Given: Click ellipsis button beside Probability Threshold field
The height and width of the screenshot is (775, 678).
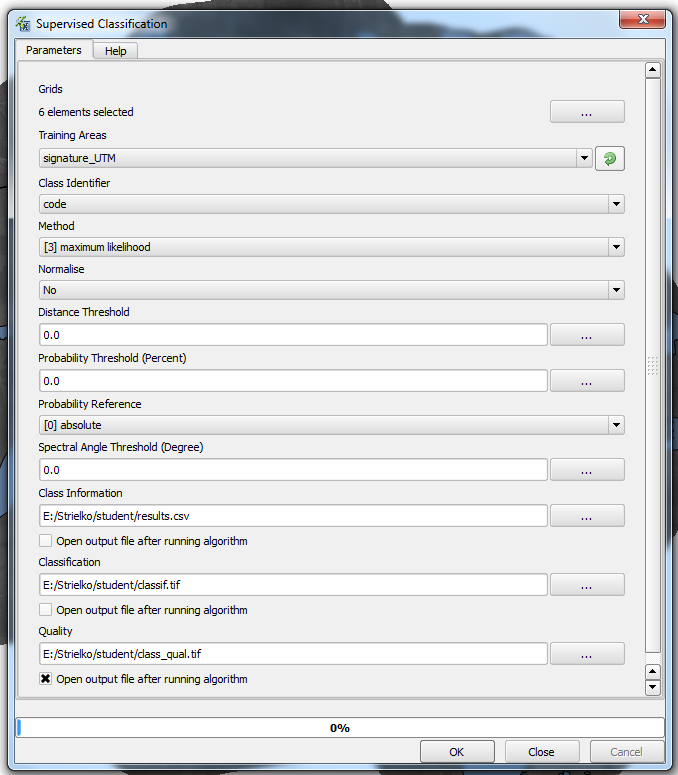Looking at the screenshot, I should point(587,381).
